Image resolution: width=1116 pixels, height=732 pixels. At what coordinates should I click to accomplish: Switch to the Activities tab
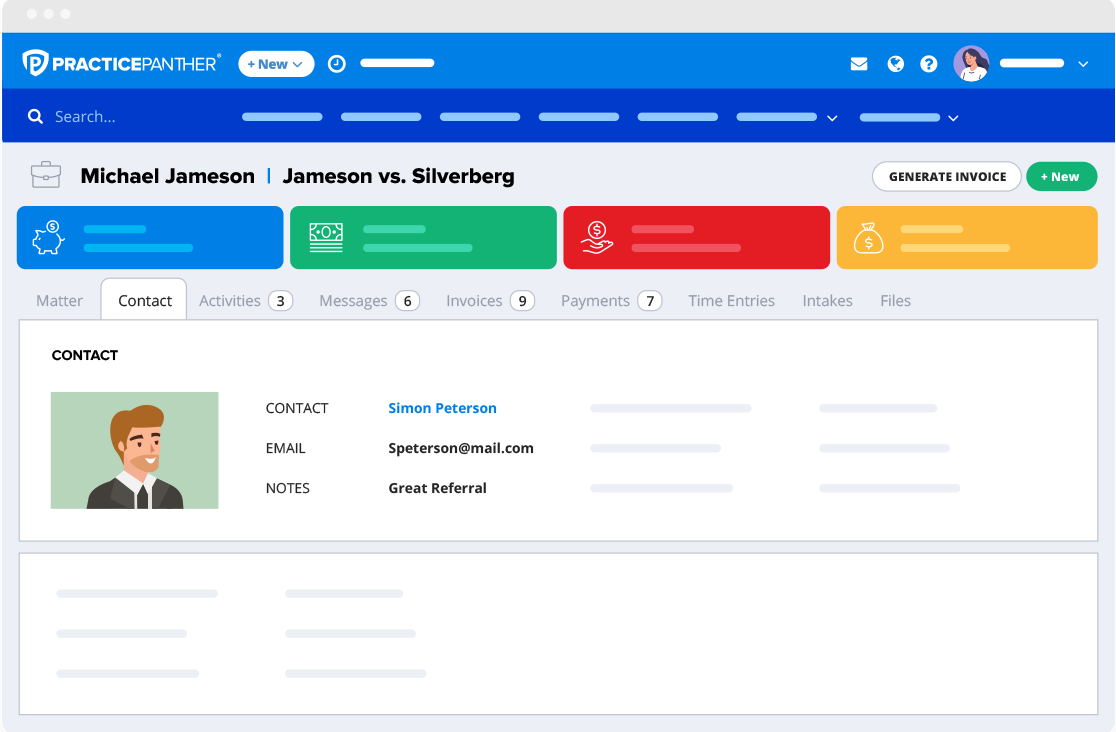(x=244, y=301)
